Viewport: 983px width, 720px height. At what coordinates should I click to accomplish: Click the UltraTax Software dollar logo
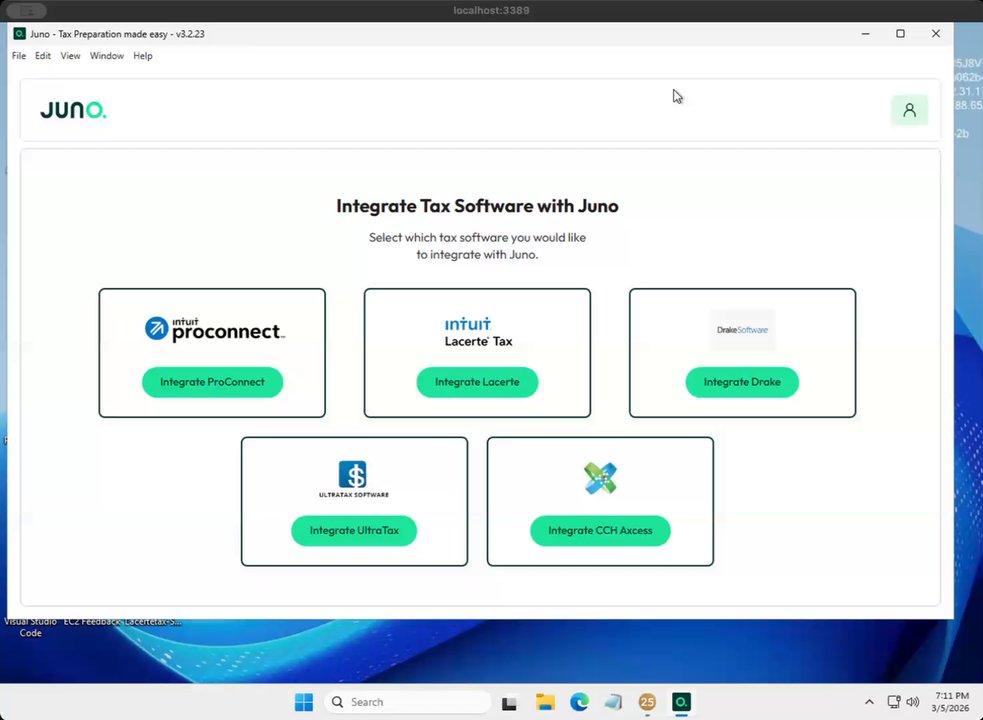coord(354,479)
